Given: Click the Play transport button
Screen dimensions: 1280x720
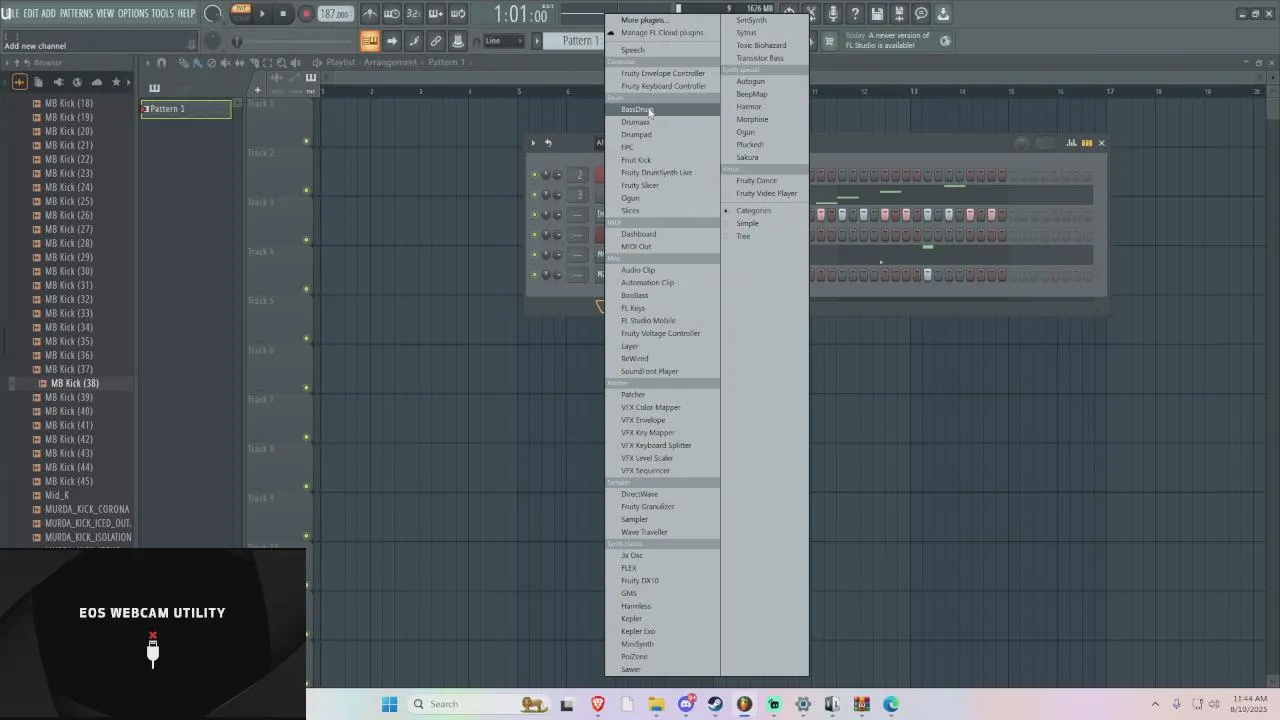Looking at the screenshot, I should pyautogui.click(x=262, y=14).
